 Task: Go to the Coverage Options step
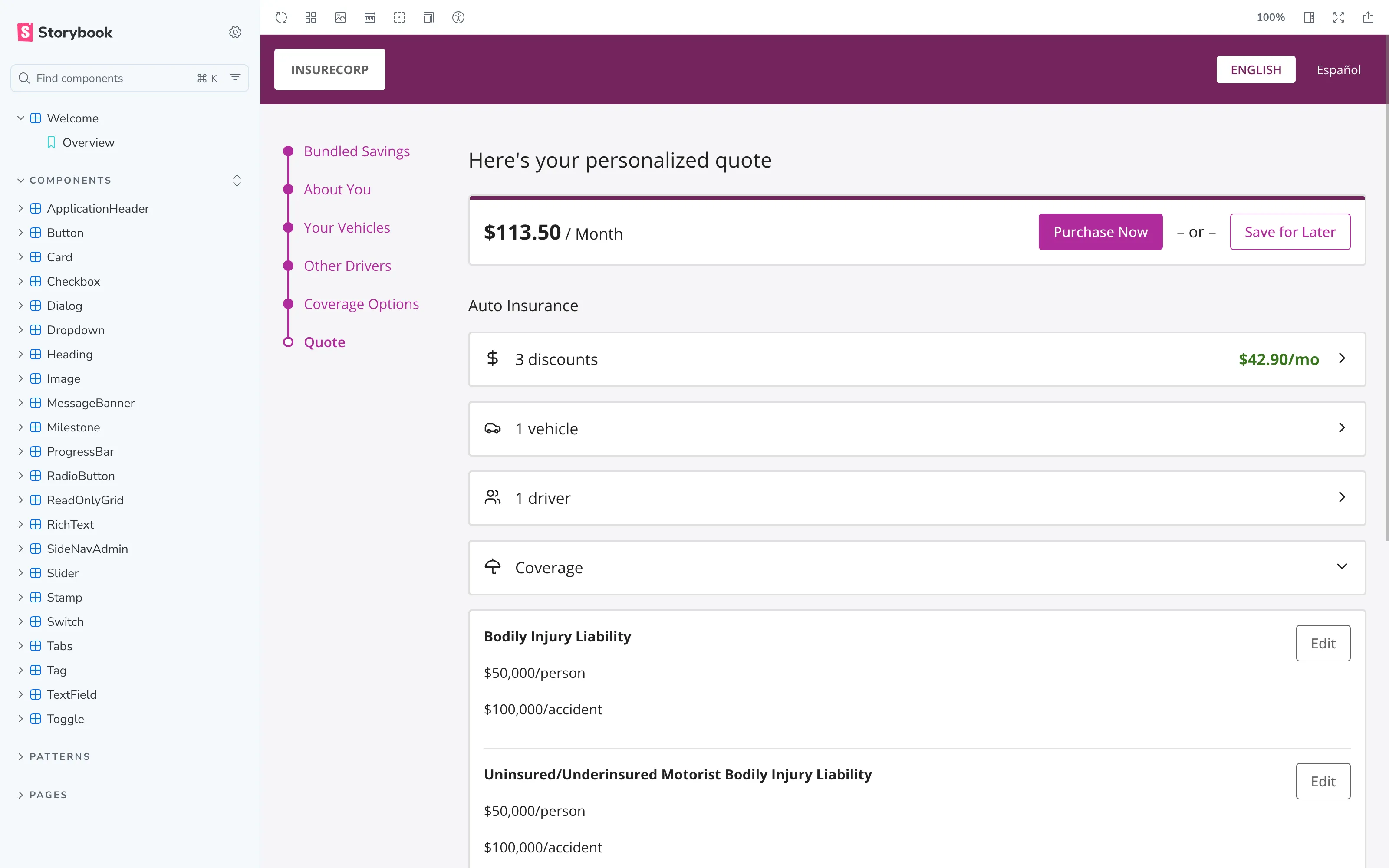click(x=361, y=304)
